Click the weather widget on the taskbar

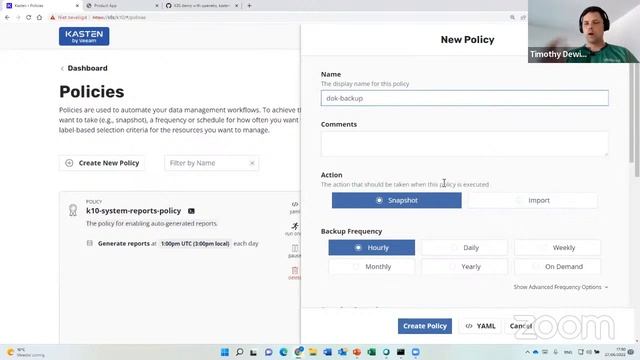point(25,352)
